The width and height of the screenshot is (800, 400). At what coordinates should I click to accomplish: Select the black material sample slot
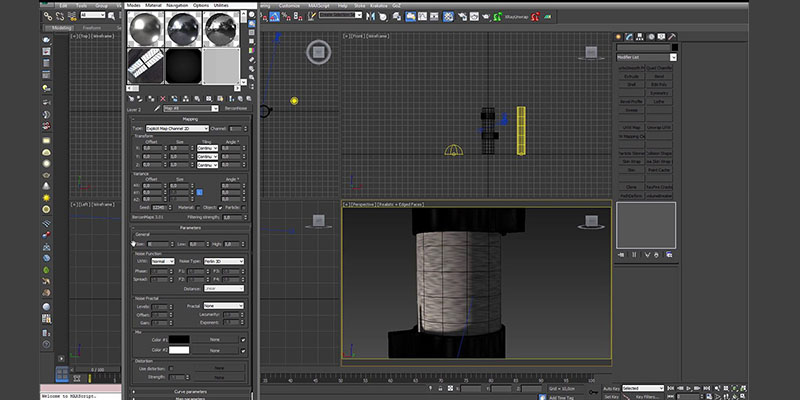click(183, 66)
